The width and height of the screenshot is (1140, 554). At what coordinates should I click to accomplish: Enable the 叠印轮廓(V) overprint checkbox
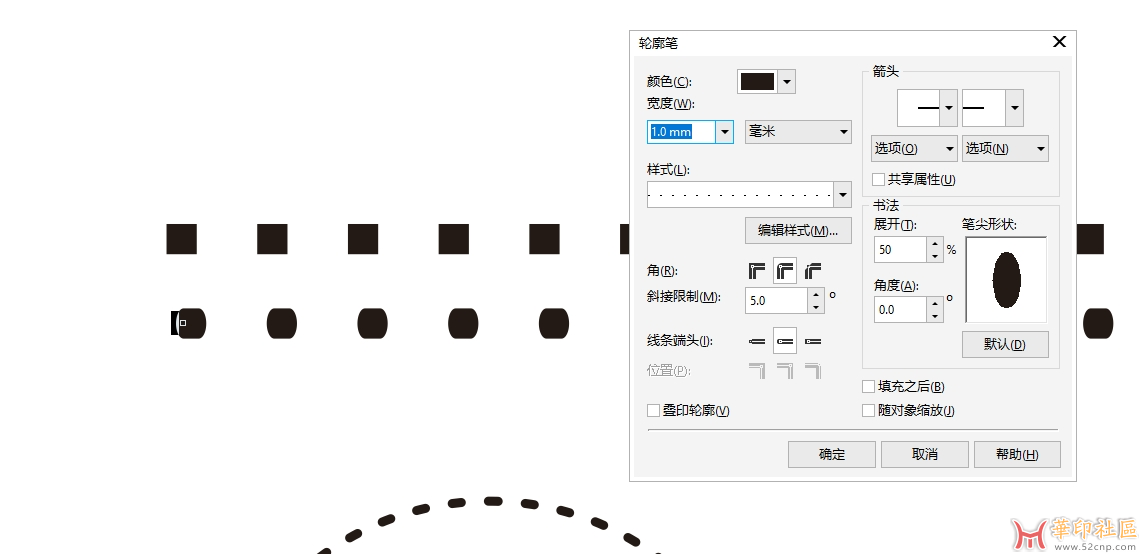click(653, 411)
